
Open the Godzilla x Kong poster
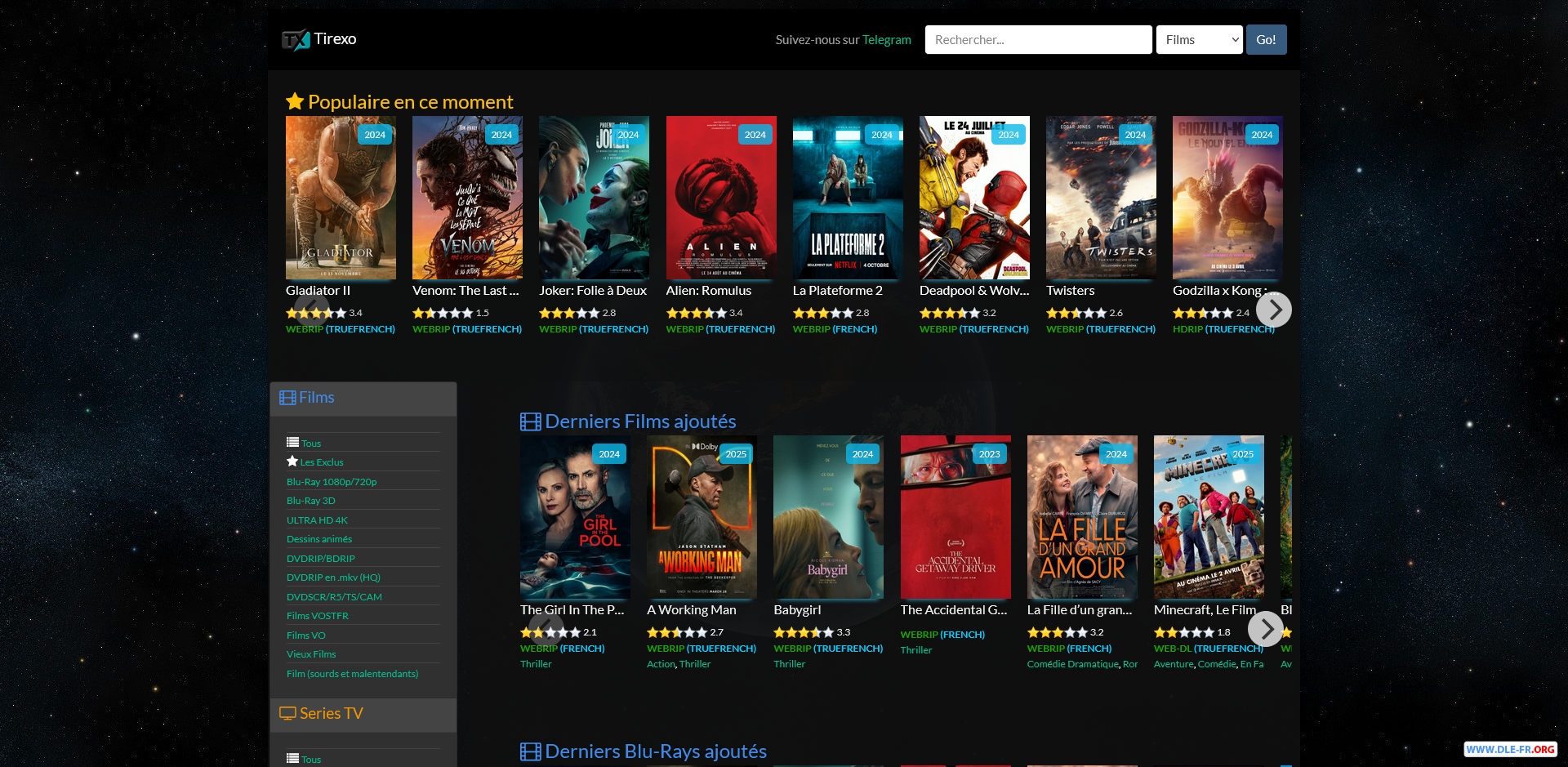[x=1227, y=198]
